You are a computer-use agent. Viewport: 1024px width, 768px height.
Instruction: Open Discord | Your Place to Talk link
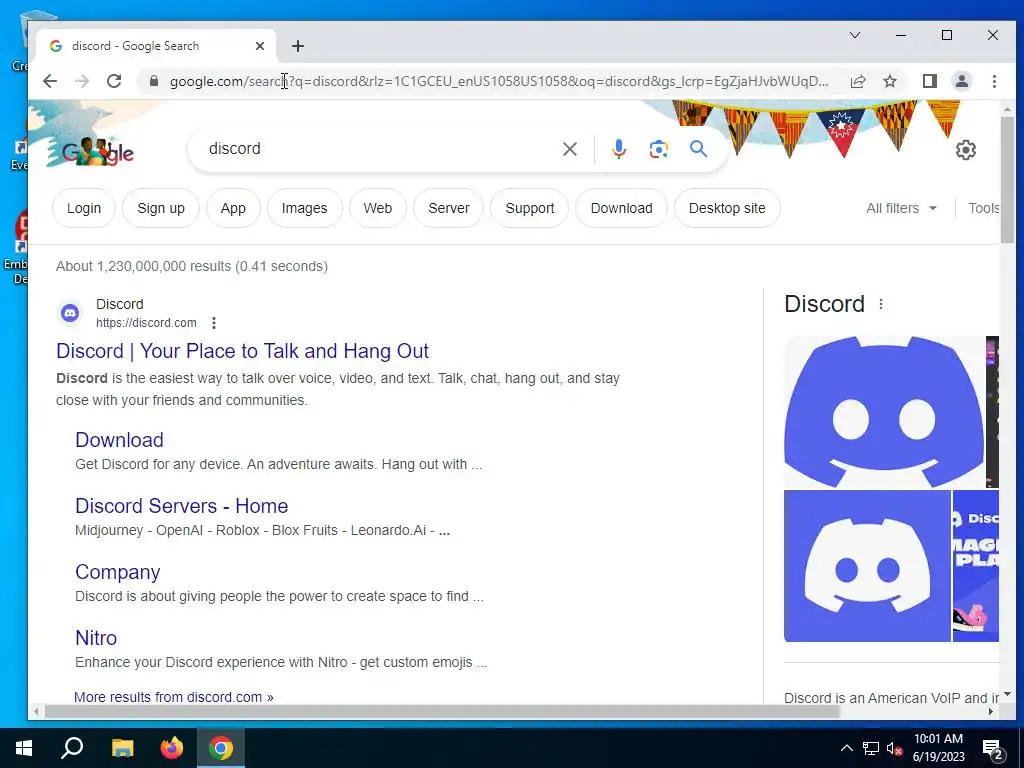click(x=242, y=351)
